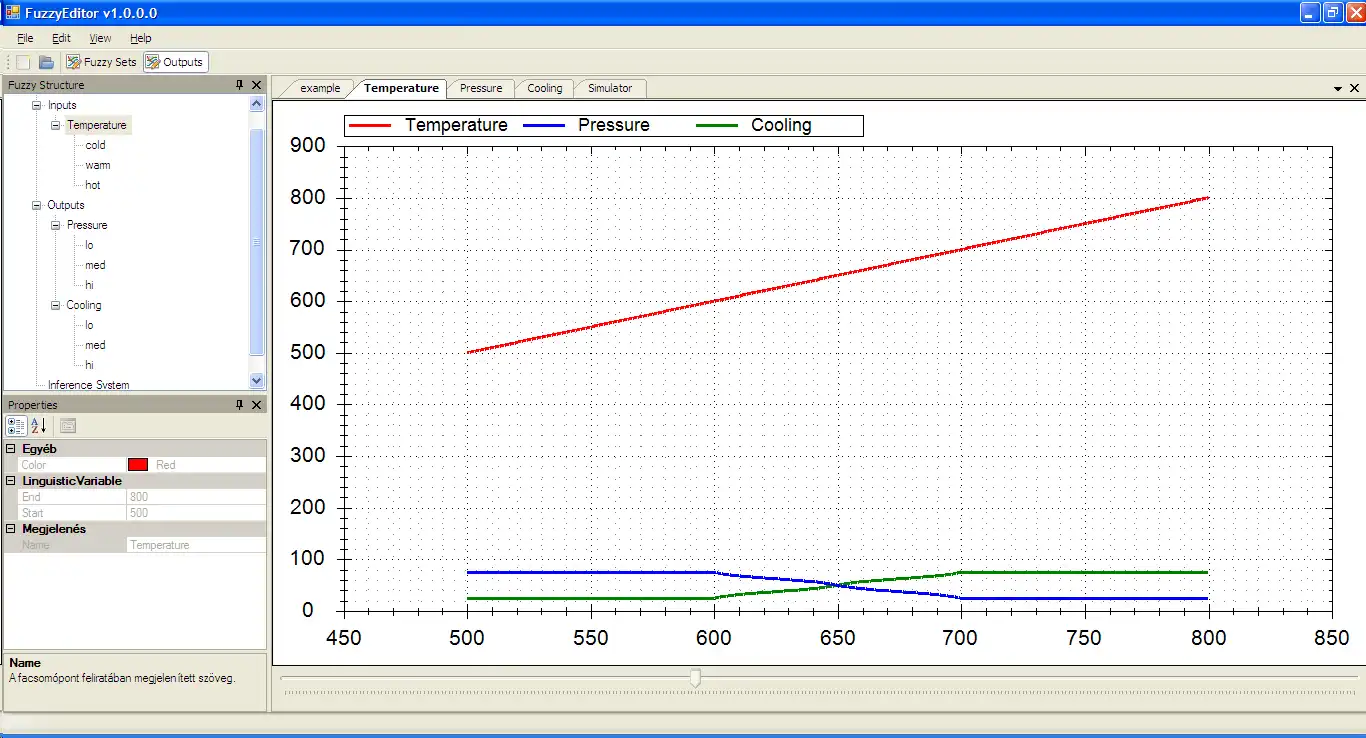The image size is (1366, 738).
Task: Select the Pressure node in tree
Action: click(87, 225)
